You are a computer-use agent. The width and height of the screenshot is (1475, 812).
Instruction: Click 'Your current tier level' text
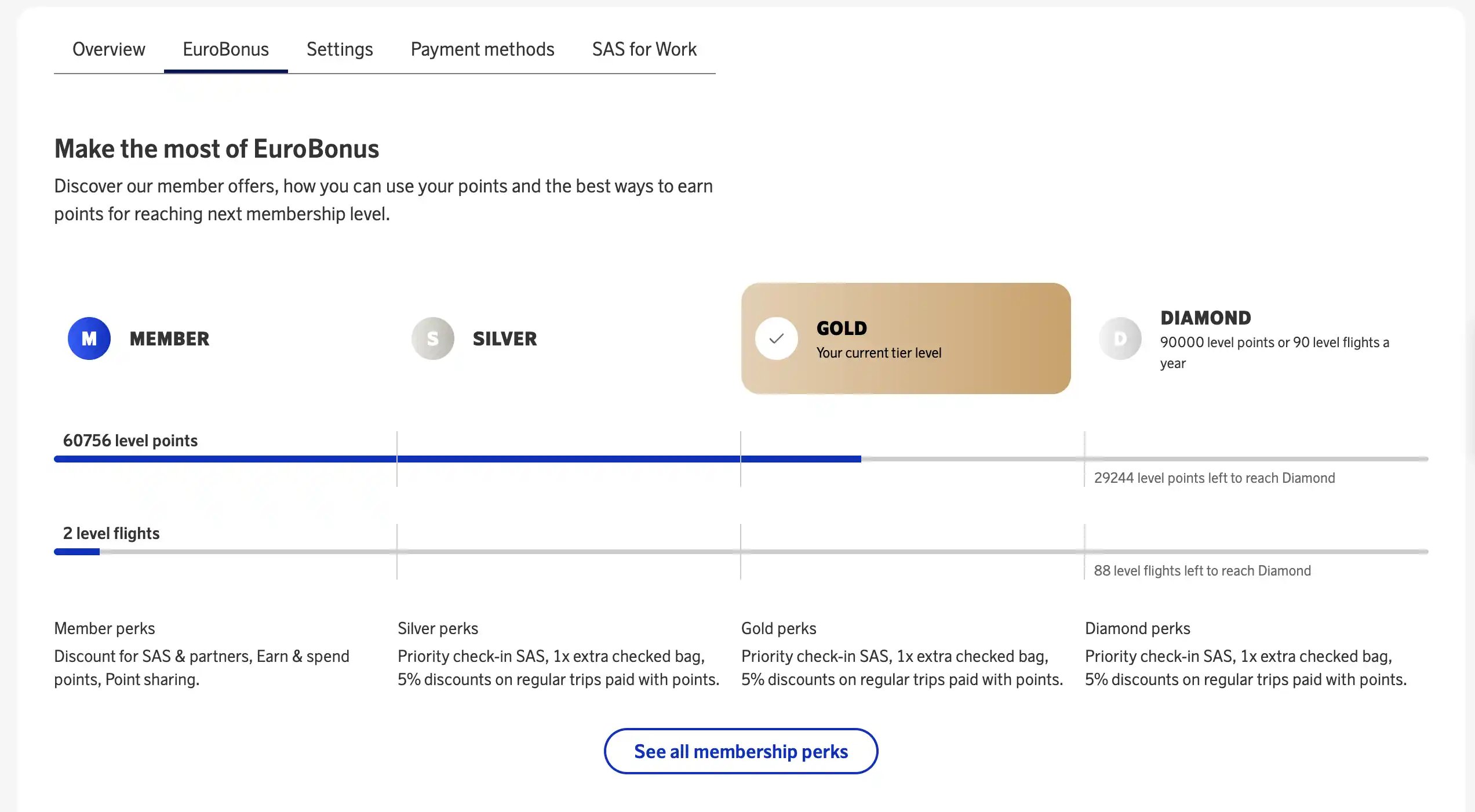(x=879, y=353)
